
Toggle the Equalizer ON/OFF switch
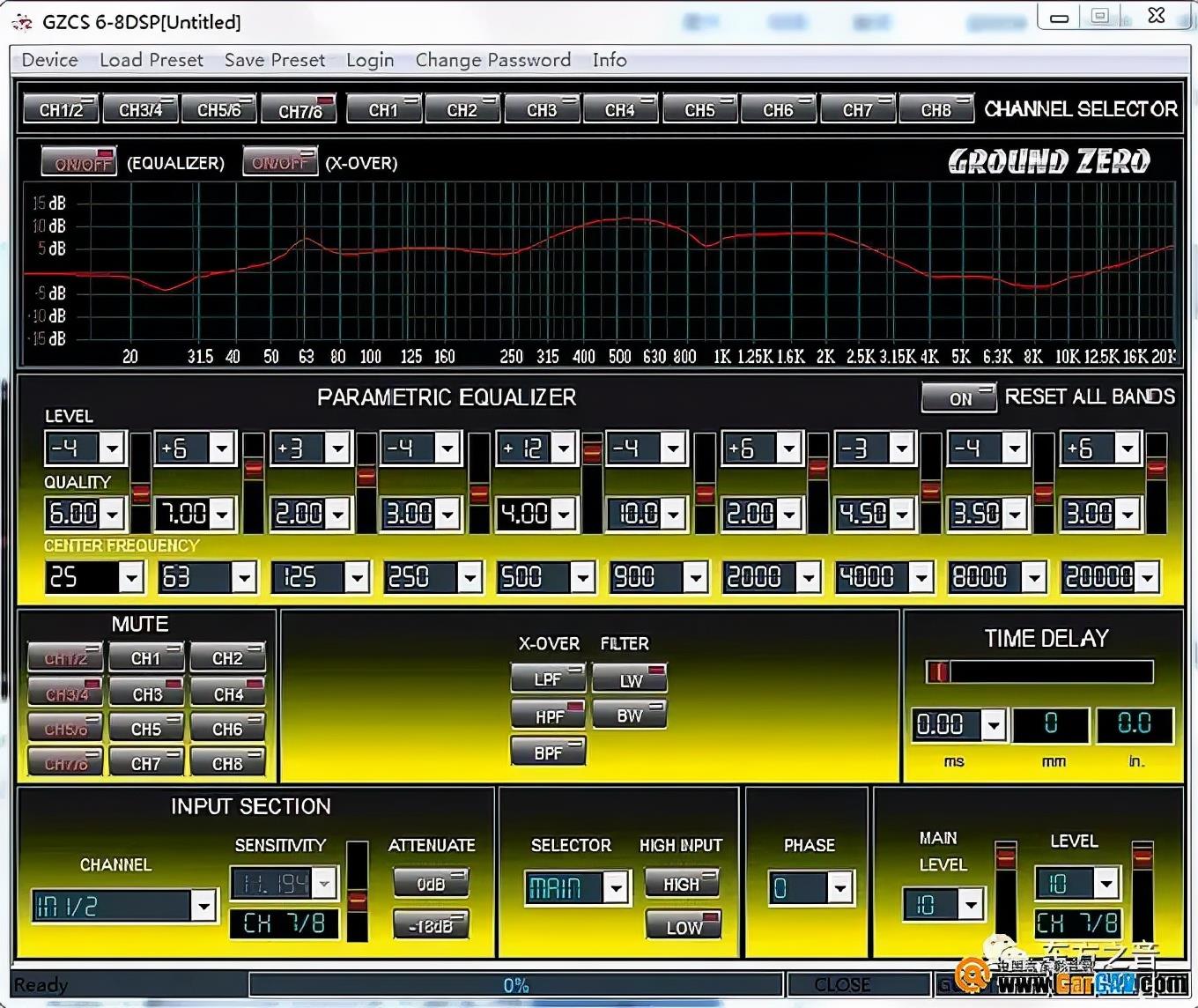(x=79, y=162)
